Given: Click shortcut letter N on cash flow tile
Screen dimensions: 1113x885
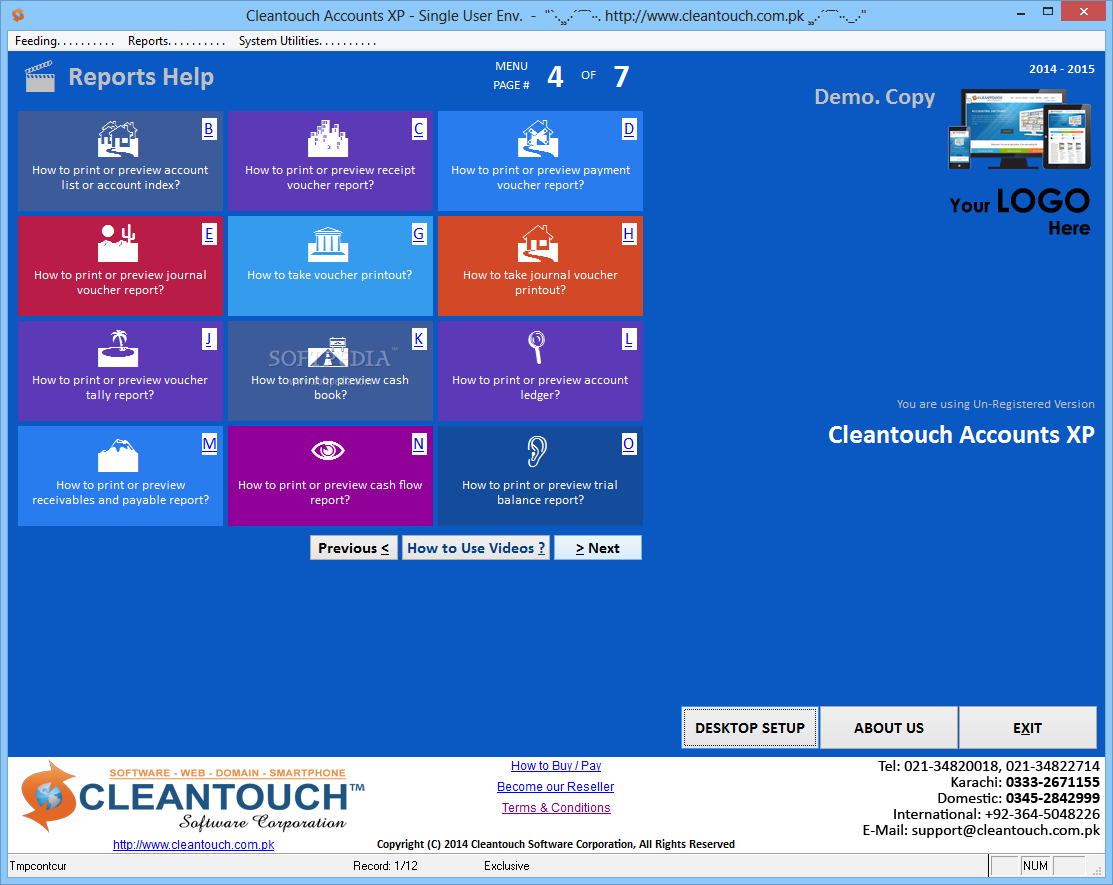Looking at the screenshot, I should point(419,444).
